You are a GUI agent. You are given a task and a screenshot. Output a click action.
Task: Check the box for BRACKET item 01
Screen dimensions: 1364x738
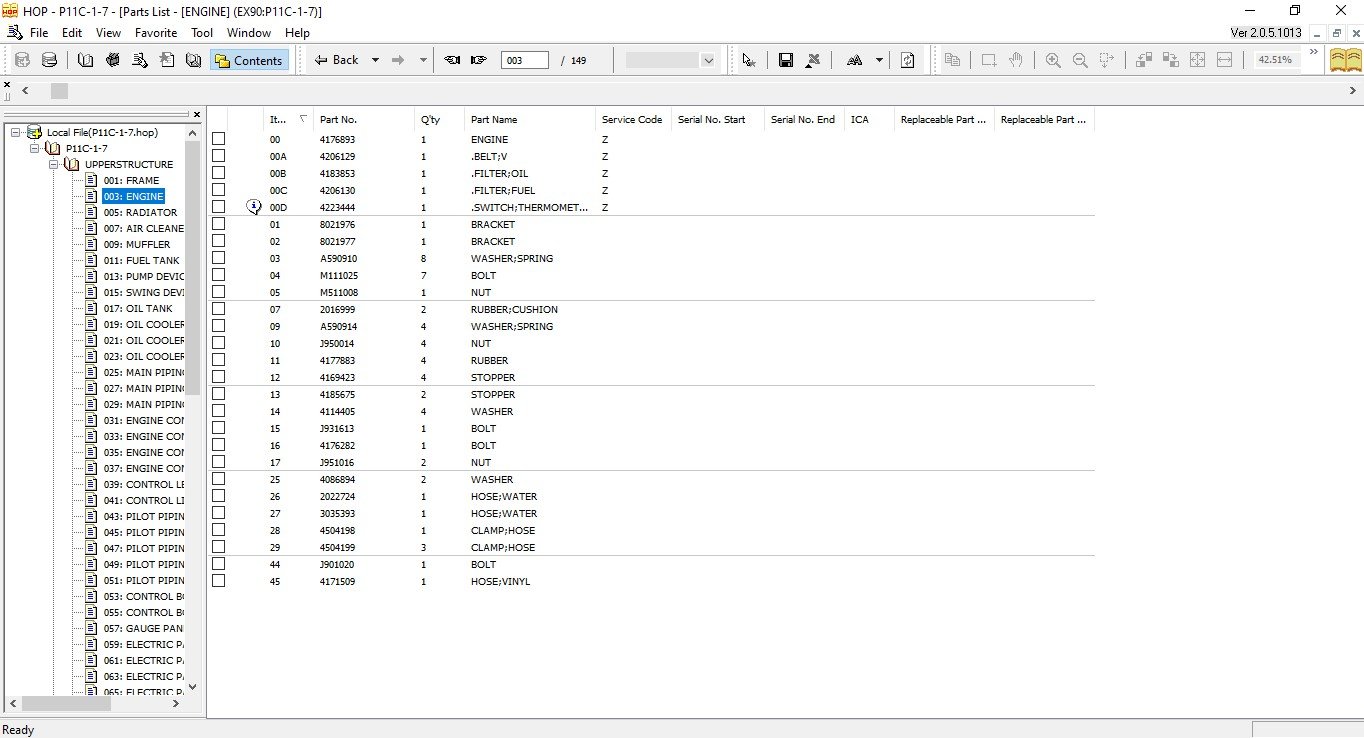click(218, 224)
